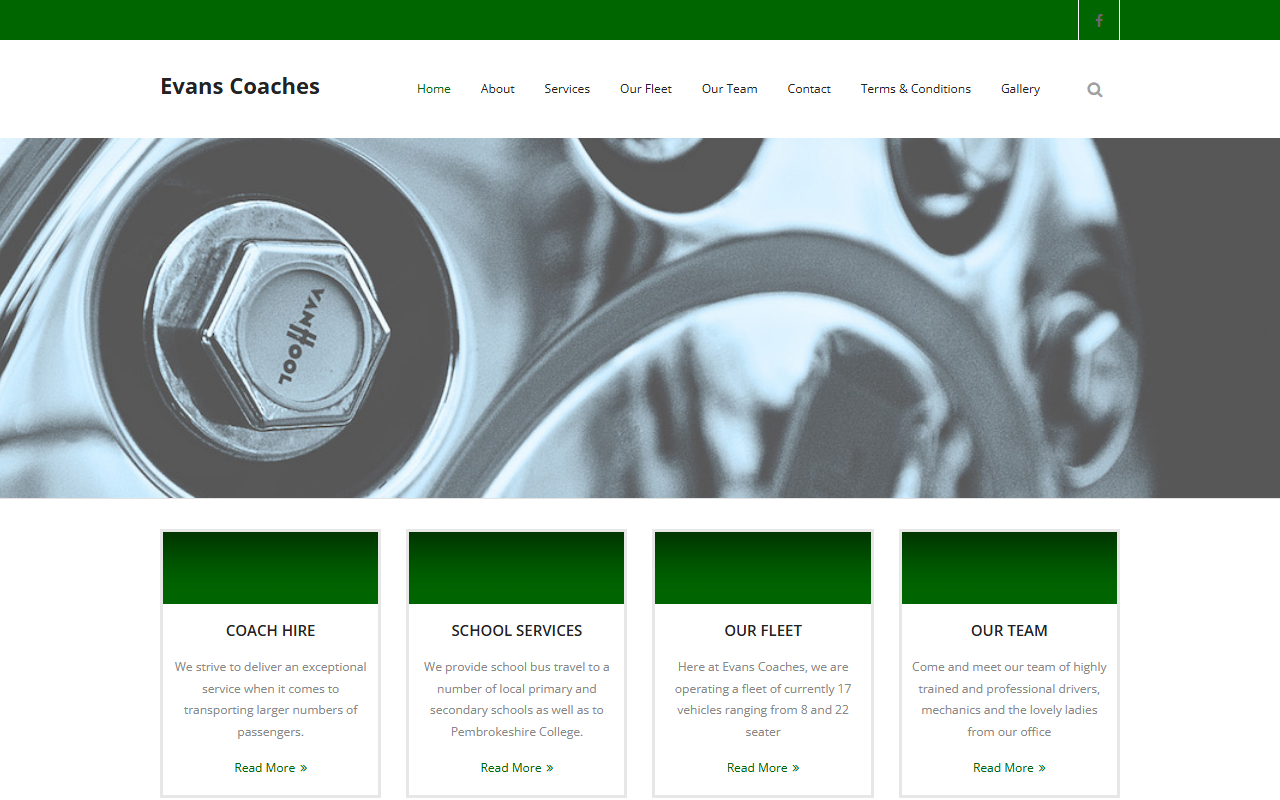This screenshot has height=800, width=1280.
Task: Read More under School Services
Action: coord(517,768)
